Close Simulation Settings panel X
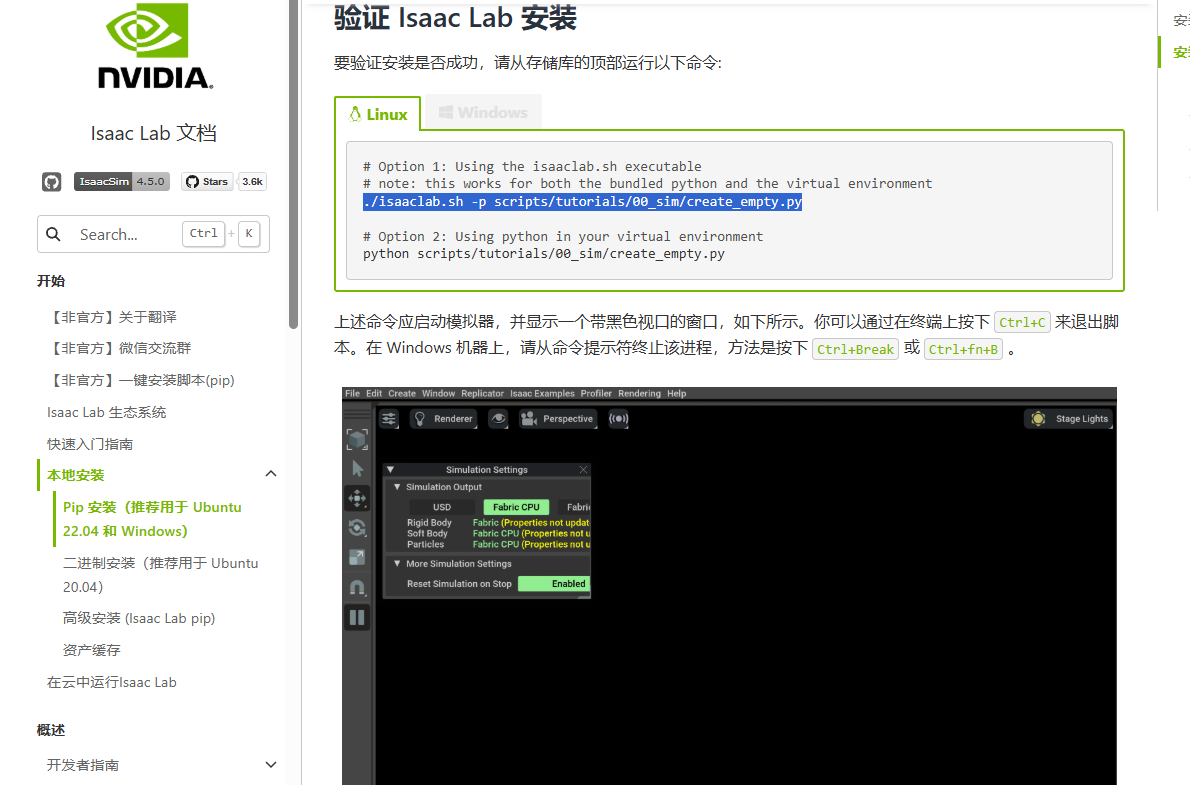The image size is (1190, 785). 584,469
